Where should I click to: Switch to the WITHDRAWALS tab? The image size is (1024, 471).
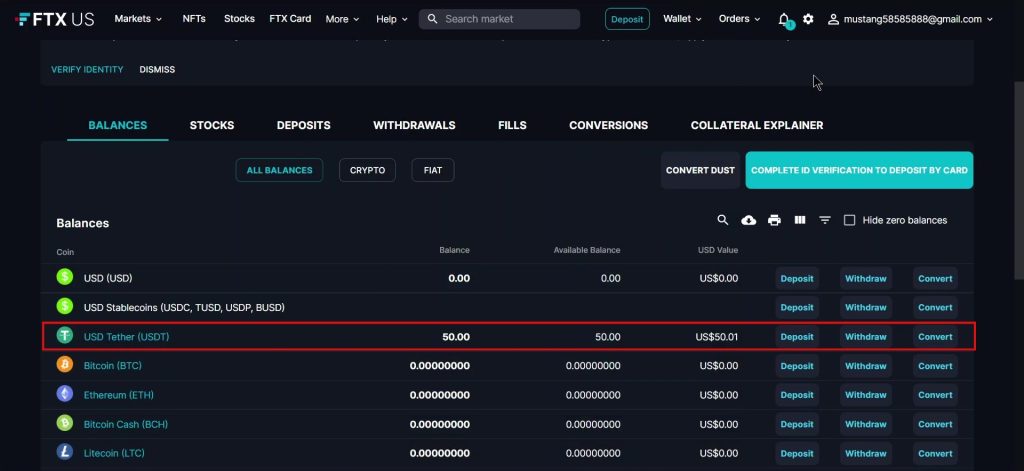[414, 125]
